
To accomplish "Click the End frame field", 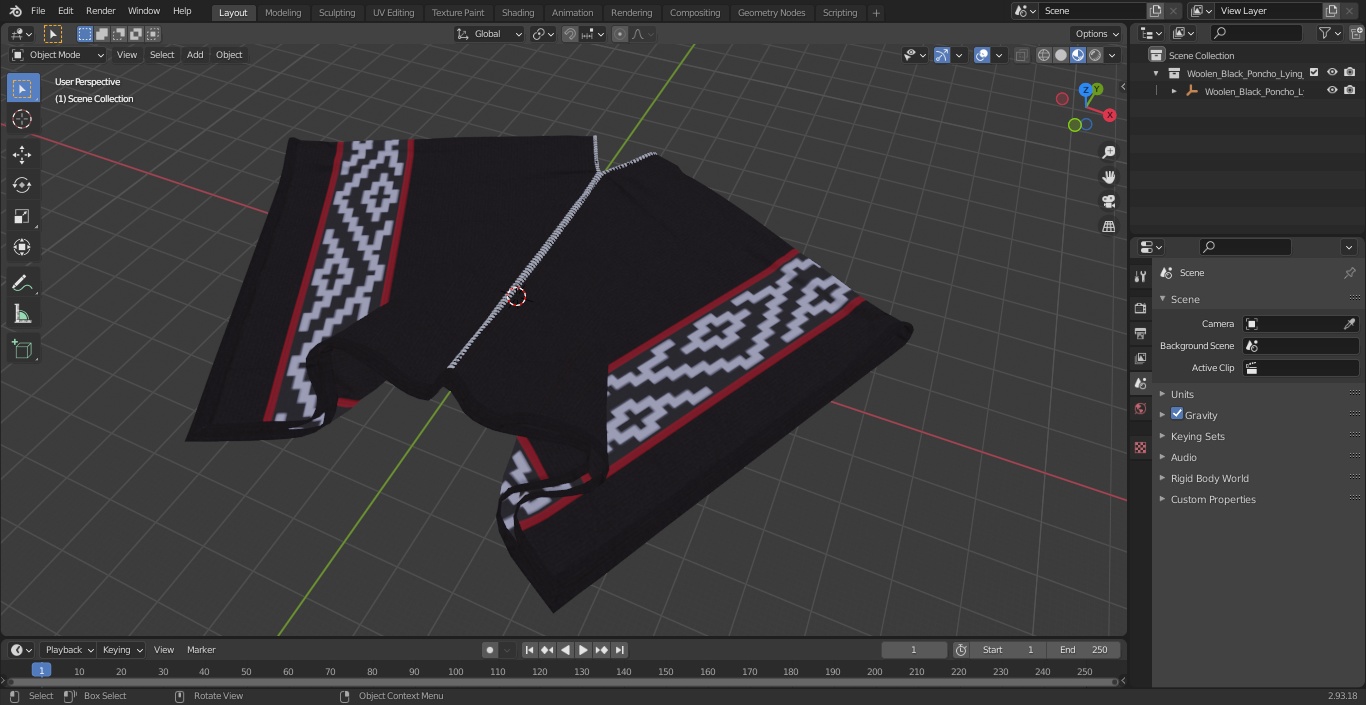I will click(x=1084, y=650).
